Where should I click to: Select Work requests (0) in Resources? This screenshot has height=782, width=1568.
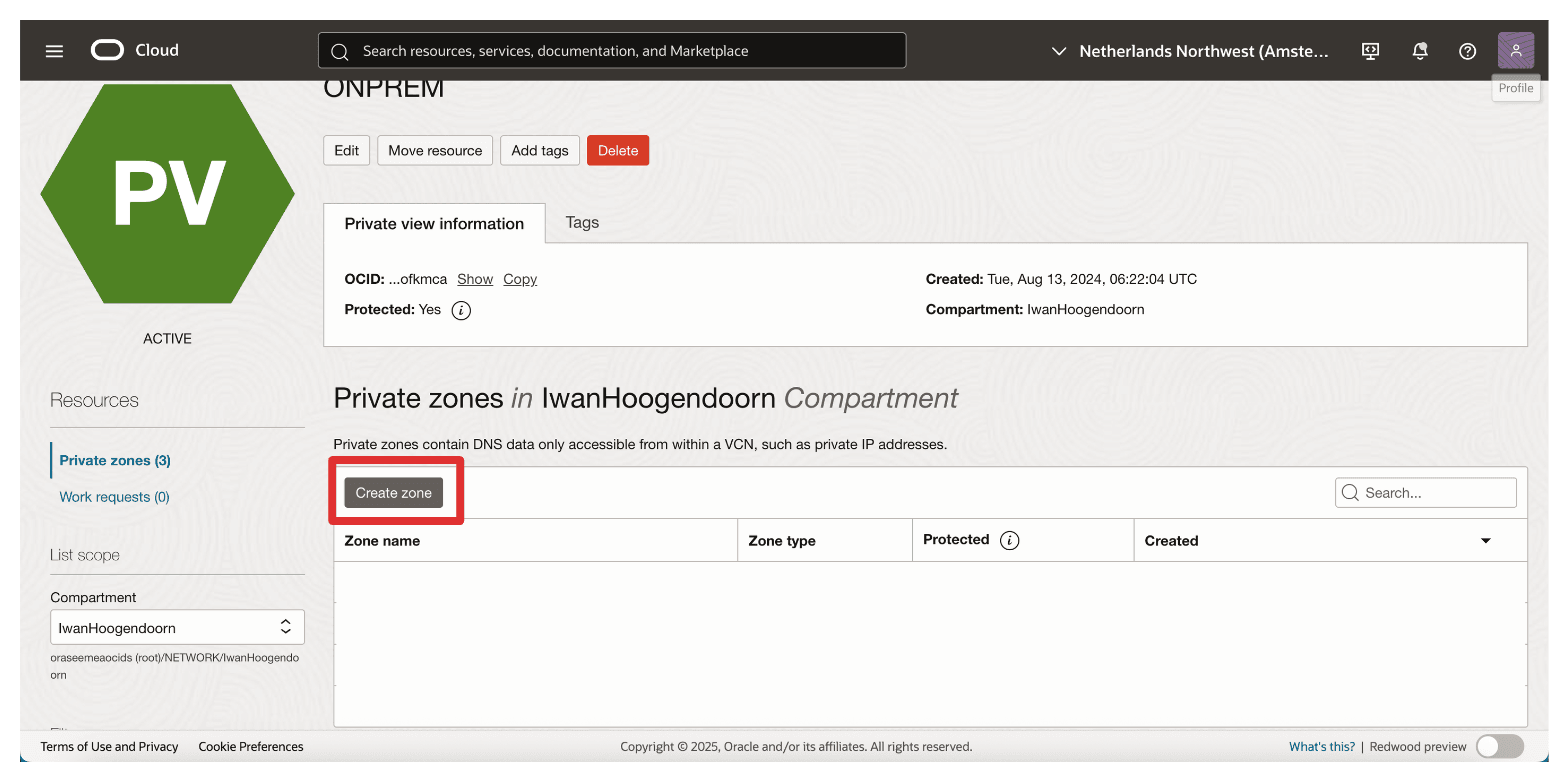[x=114, y=497]
